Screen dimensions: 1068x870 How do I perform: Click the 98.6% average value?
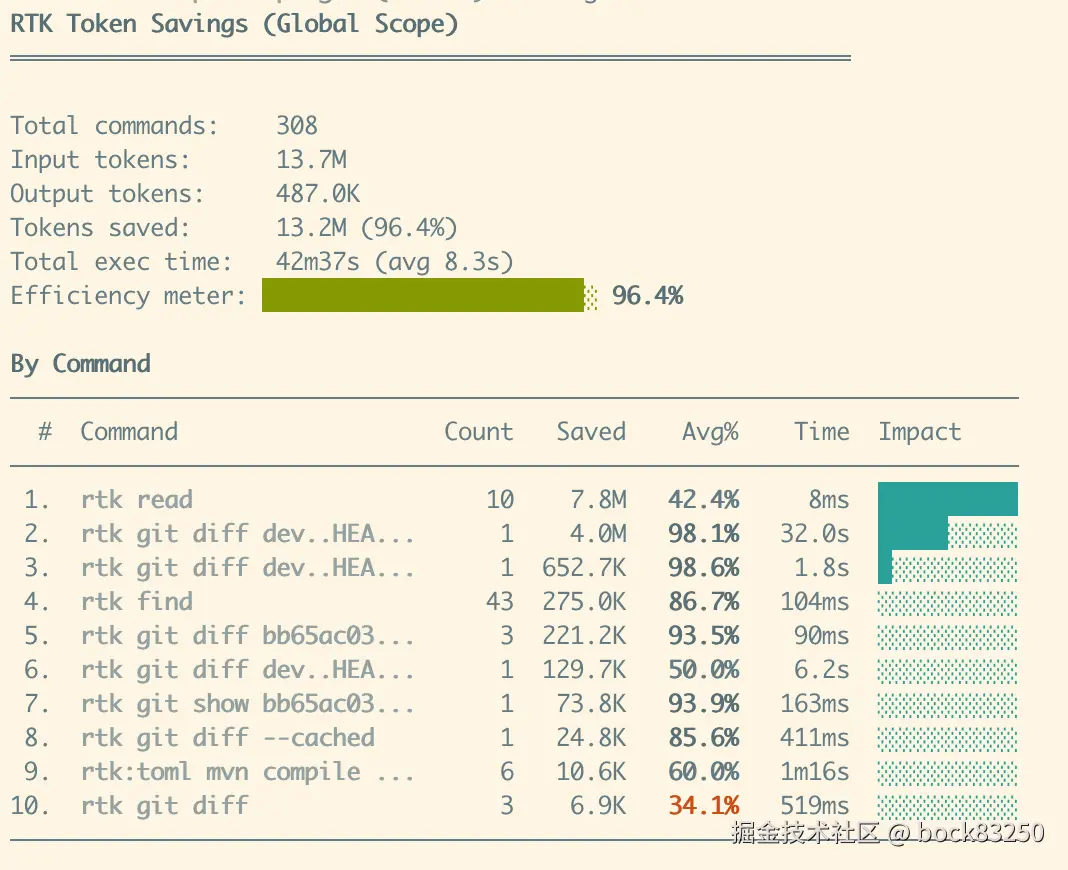point(704,568)
